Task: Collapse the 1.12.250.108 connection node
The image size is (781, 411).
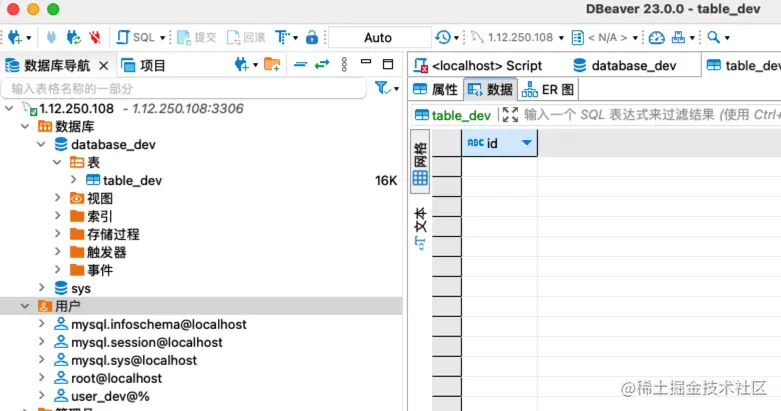Action: coord(9,108)
